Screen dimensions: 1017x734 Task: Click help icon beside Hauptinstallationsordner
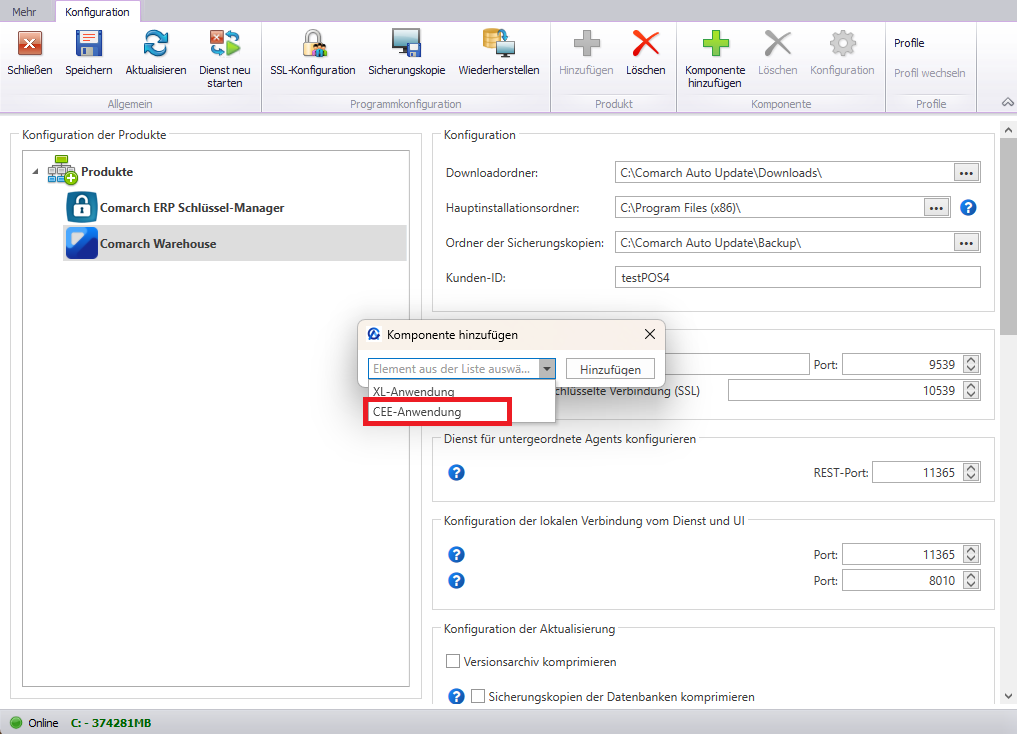[x=968, y=207]
